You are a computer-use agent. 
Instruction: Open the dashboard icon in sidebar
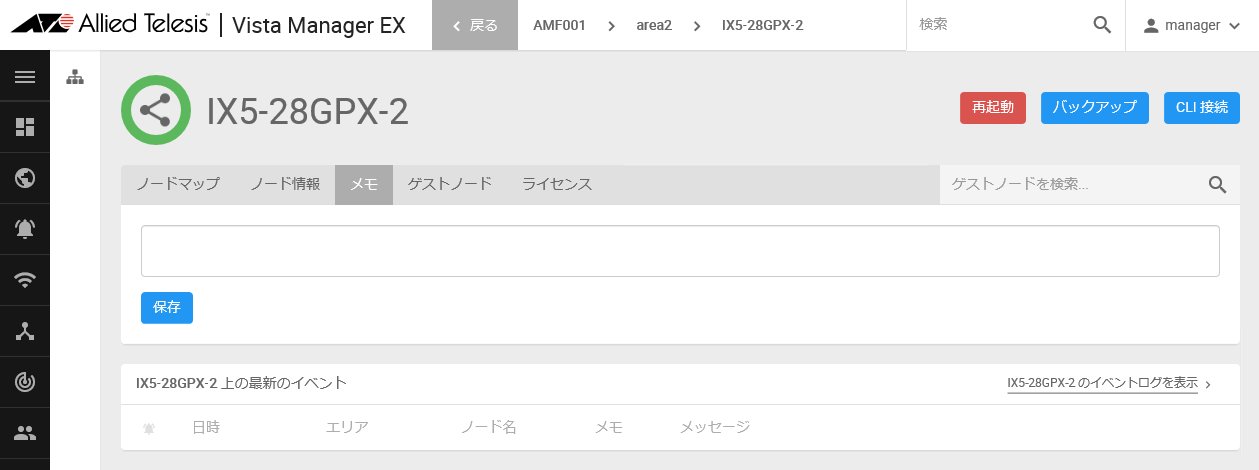pyautogui.click(x=25, y=127)
